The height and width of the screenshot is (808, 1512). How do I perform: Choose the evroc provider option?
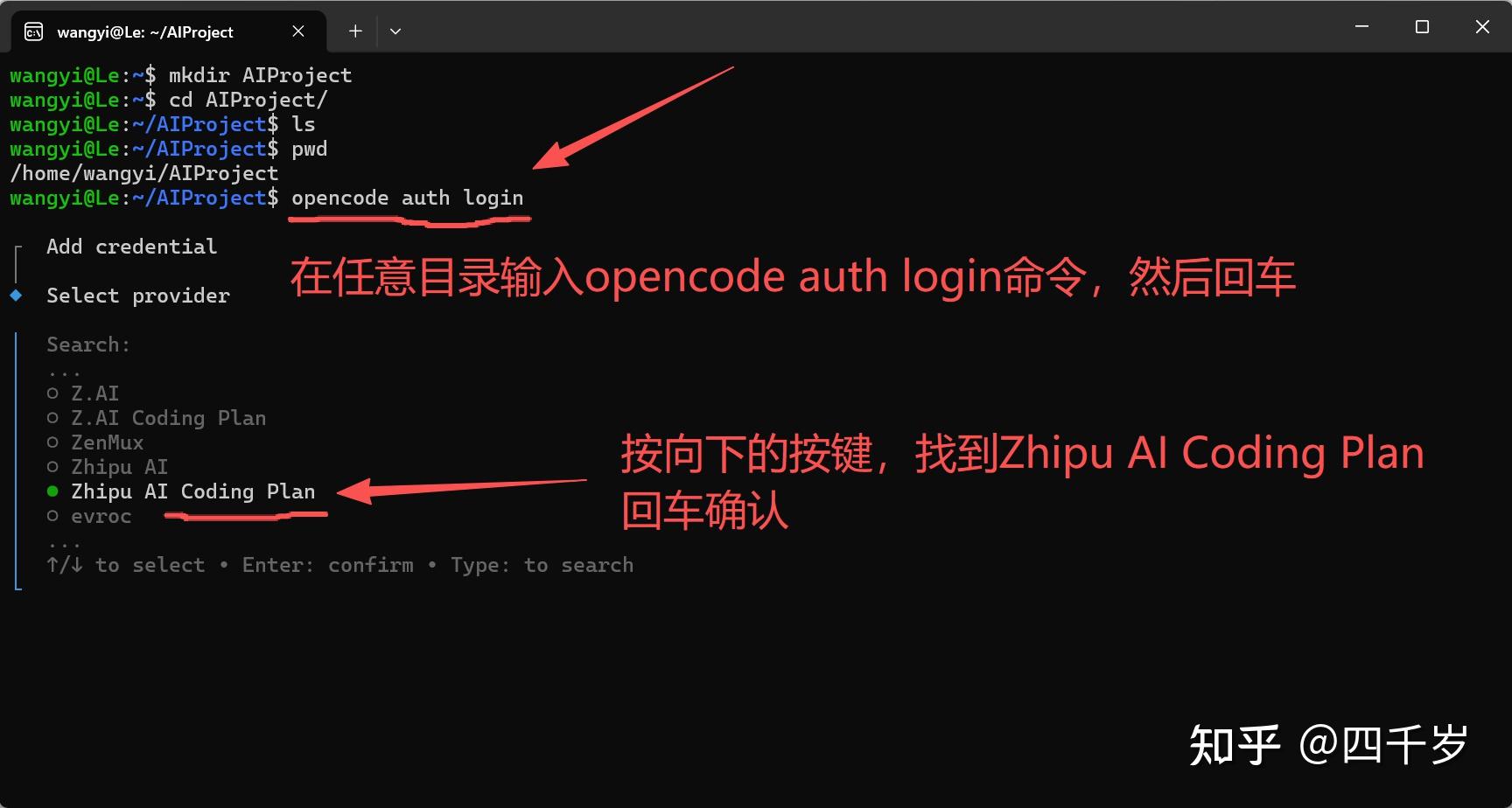pyautogui.click(x=89, y=516)
